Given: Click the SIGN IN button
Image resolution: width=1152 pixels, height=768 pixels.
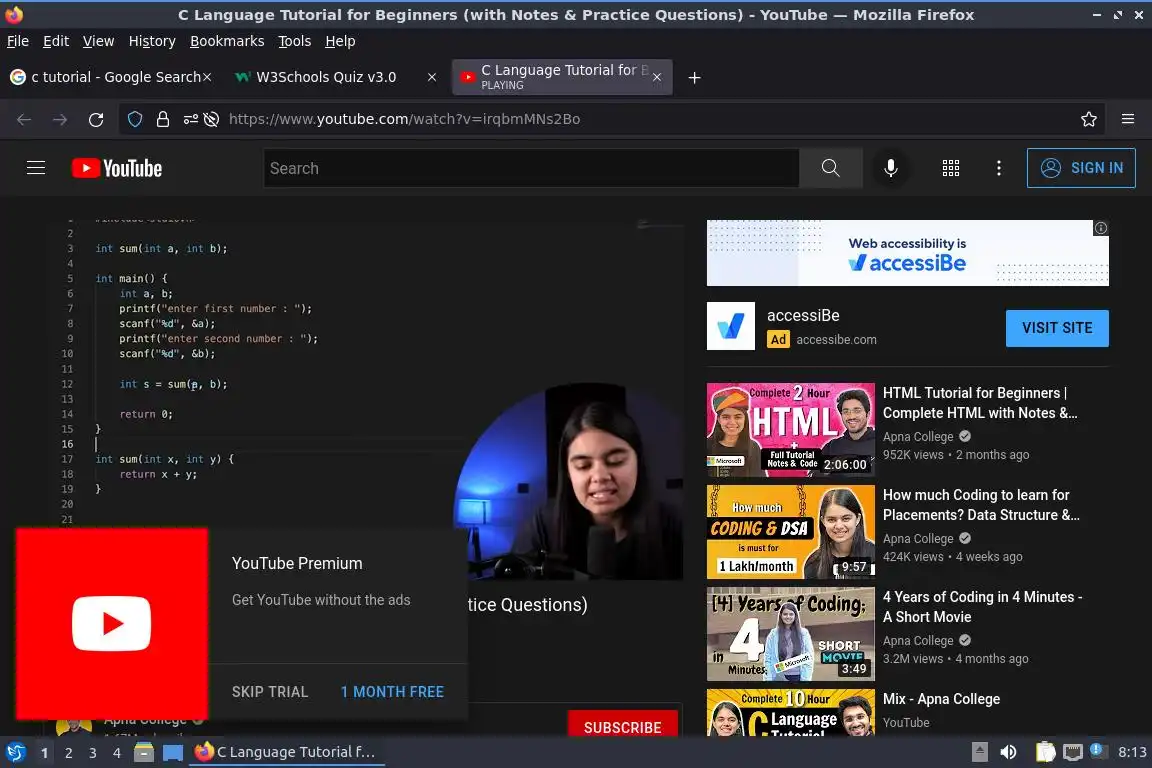Looking at the screenshot, I should coord(1081,168).
